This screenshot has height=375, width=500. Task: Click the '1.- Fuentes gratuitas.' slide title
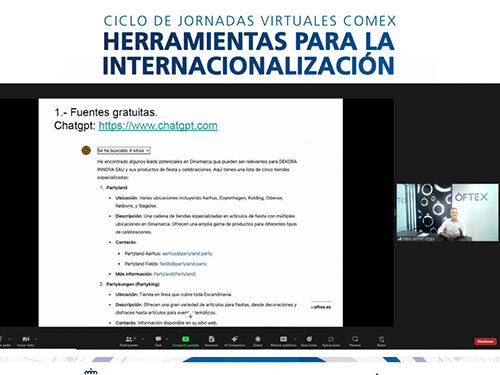point(106,112)
